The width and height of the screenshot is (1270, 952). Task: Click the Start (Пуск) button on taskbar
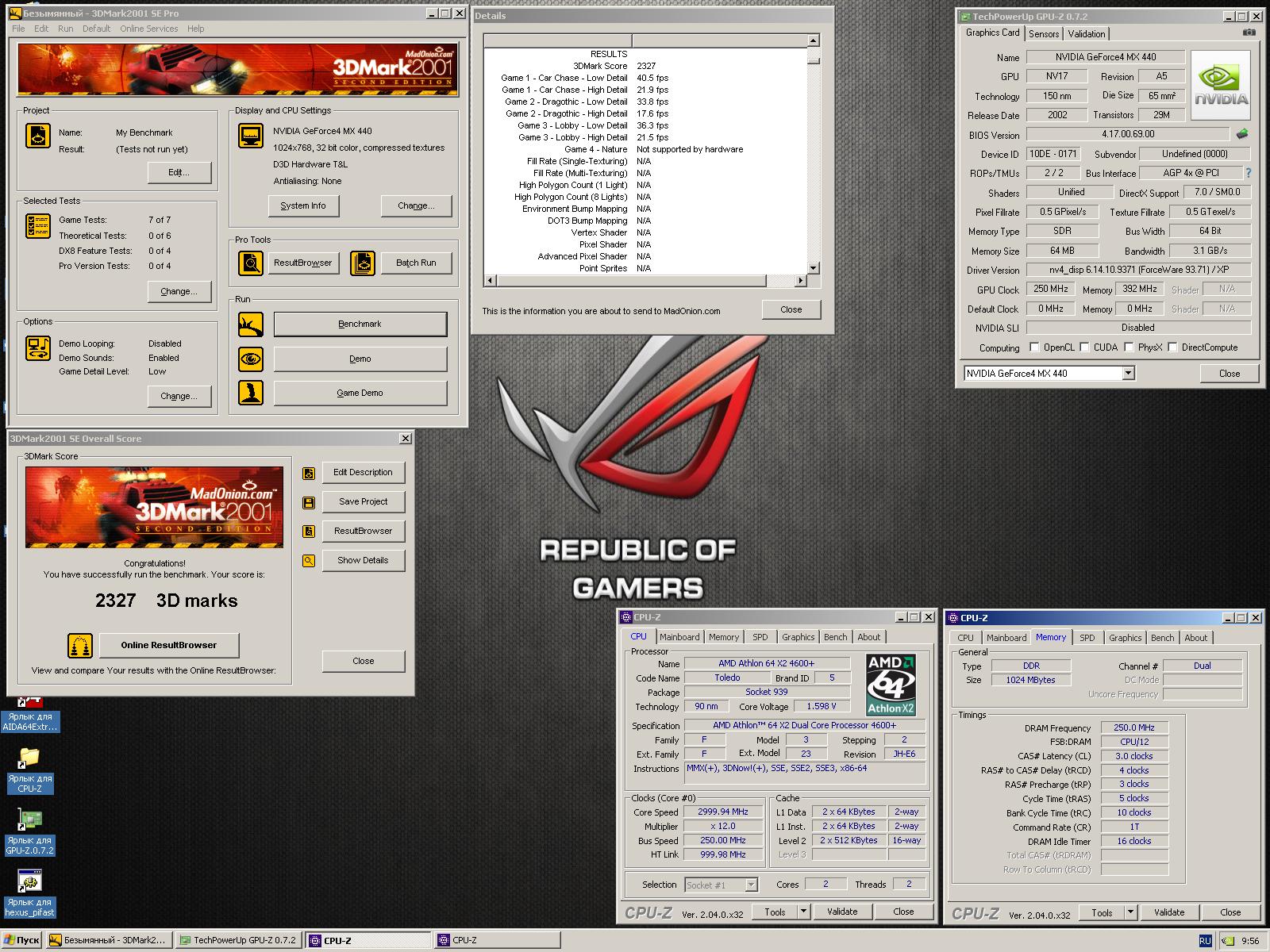click(x=21, y=941)
